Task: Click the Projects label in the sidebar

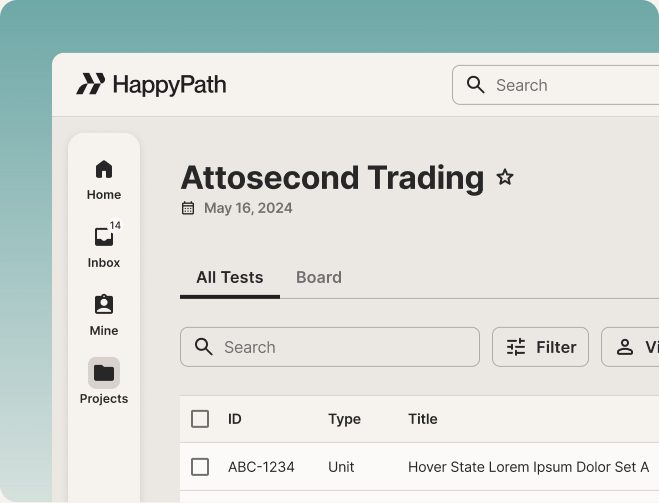Action: [x=104, y=399]
